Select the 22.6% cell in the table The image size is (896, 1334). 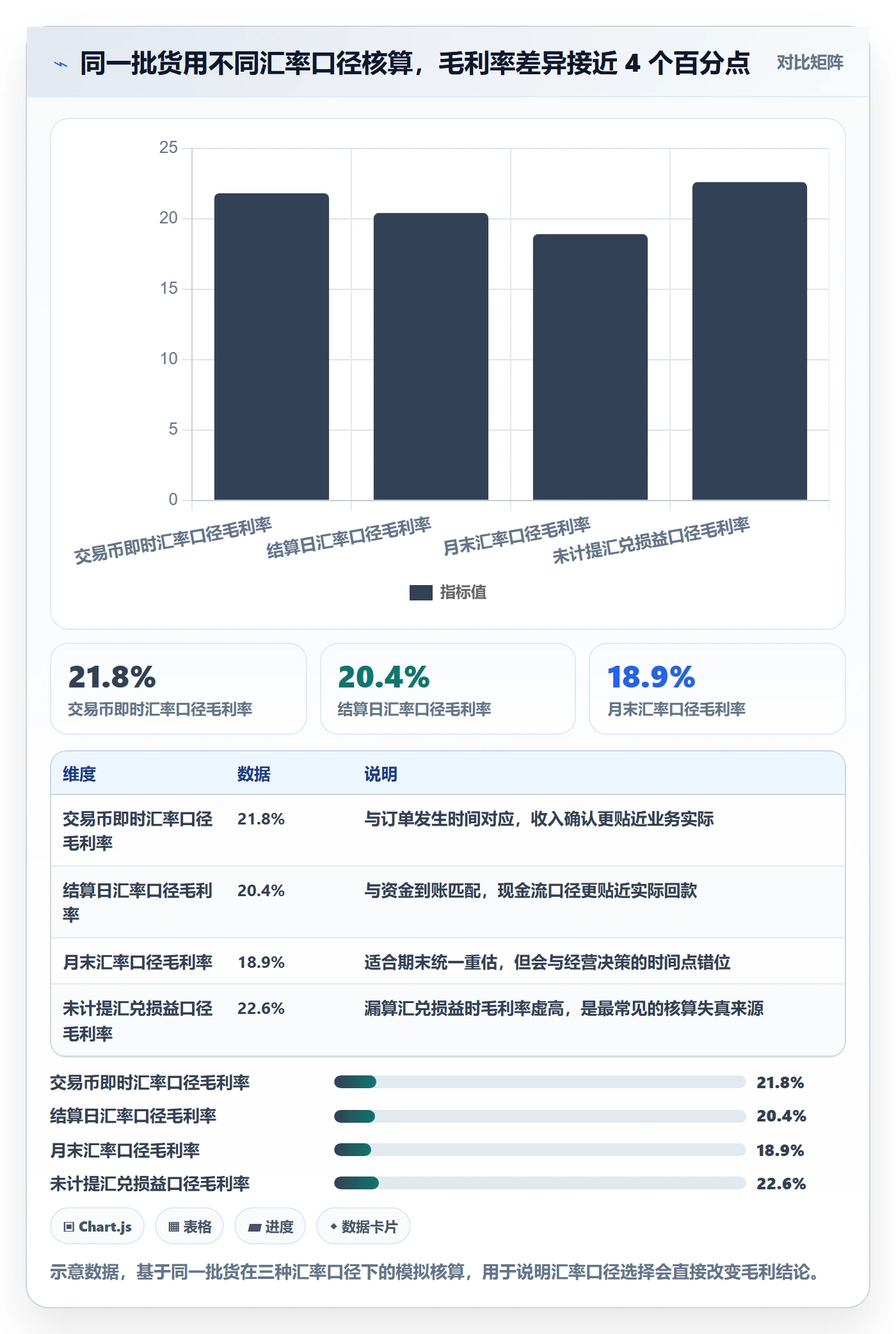click(x=261, y=1008)
